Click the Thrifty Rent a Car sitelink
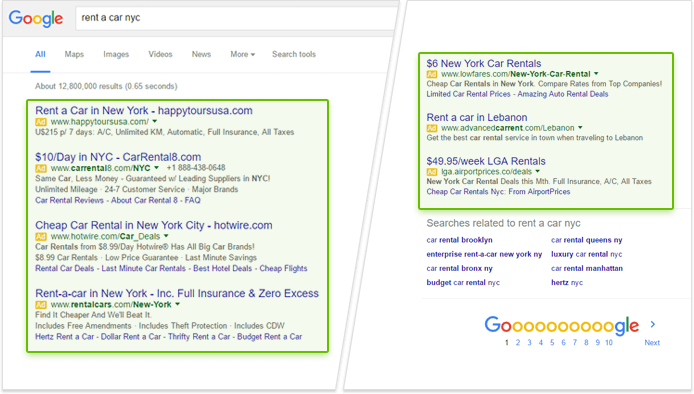694x394 pixels. coord(199,337)
